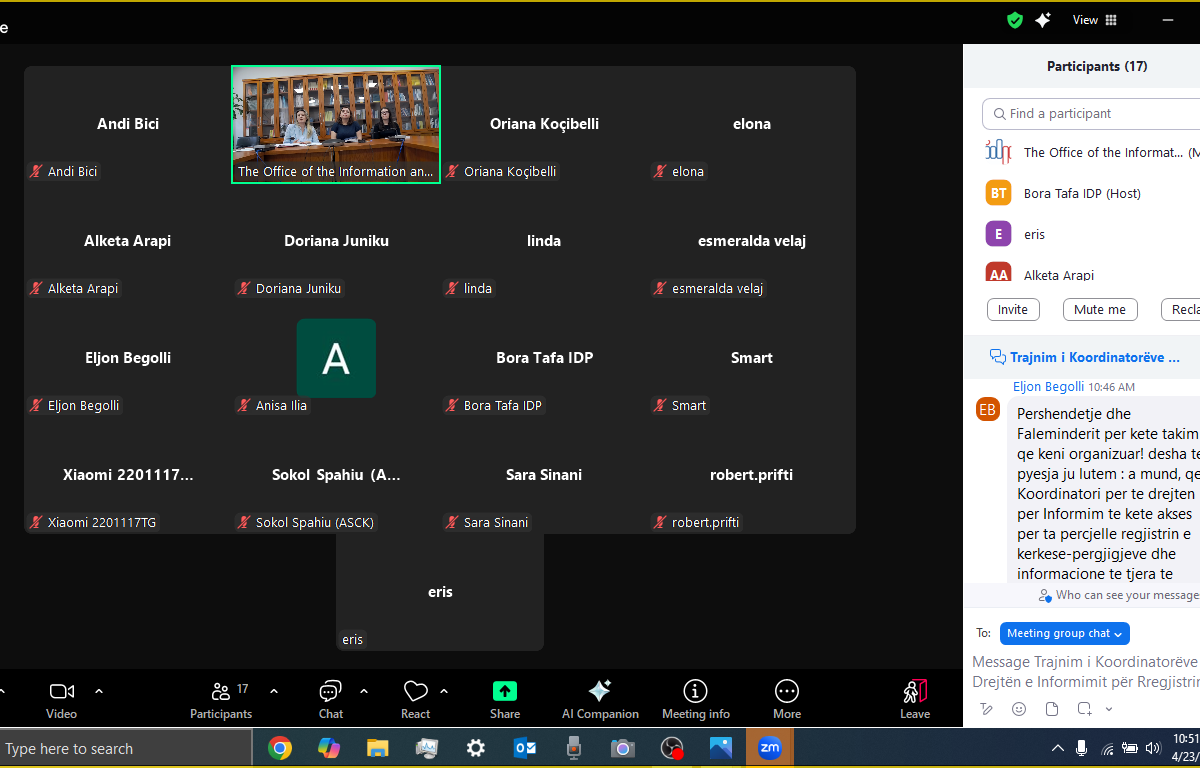The image size is (1200, 768).
Task: Expand the arrow next to Video
Action: pos(99,691)
